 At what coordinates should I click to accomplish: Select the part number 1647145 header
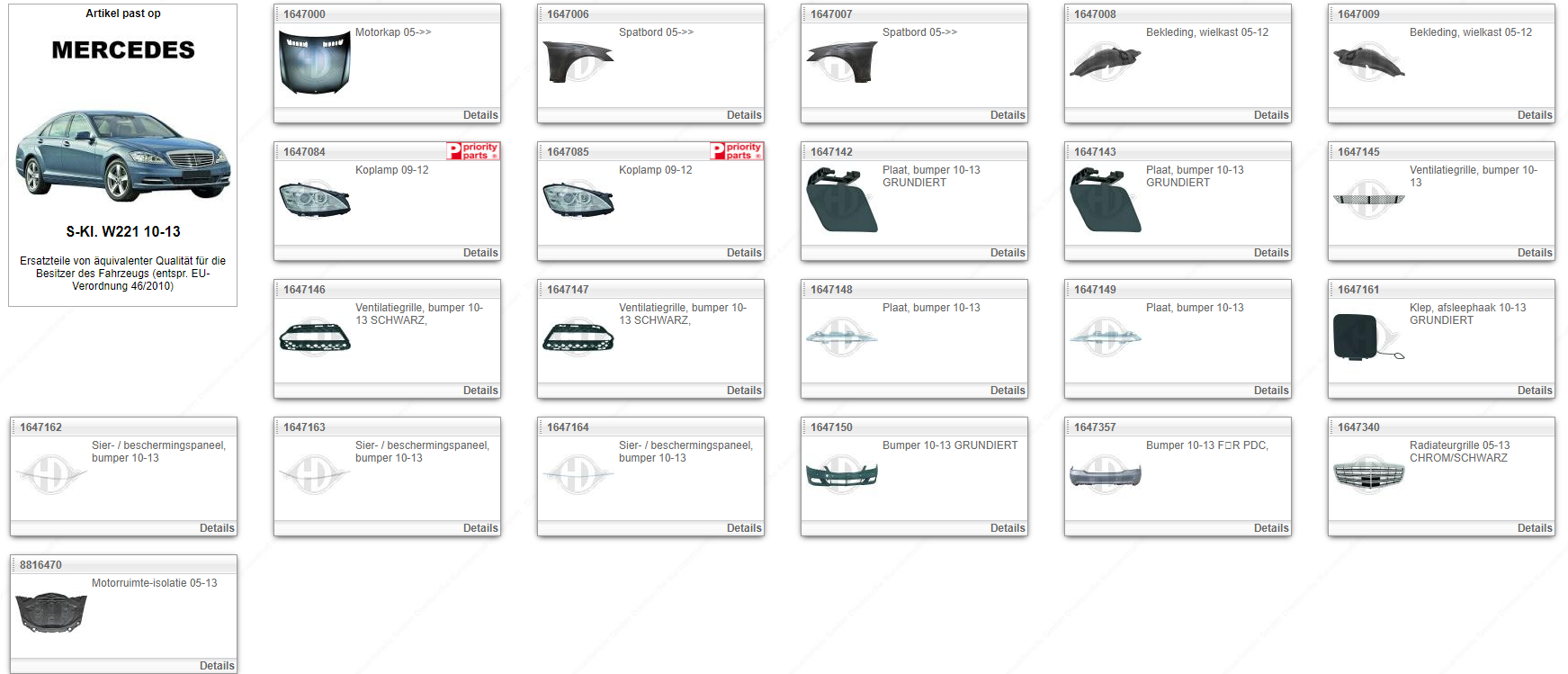(x=1358, y=152)
